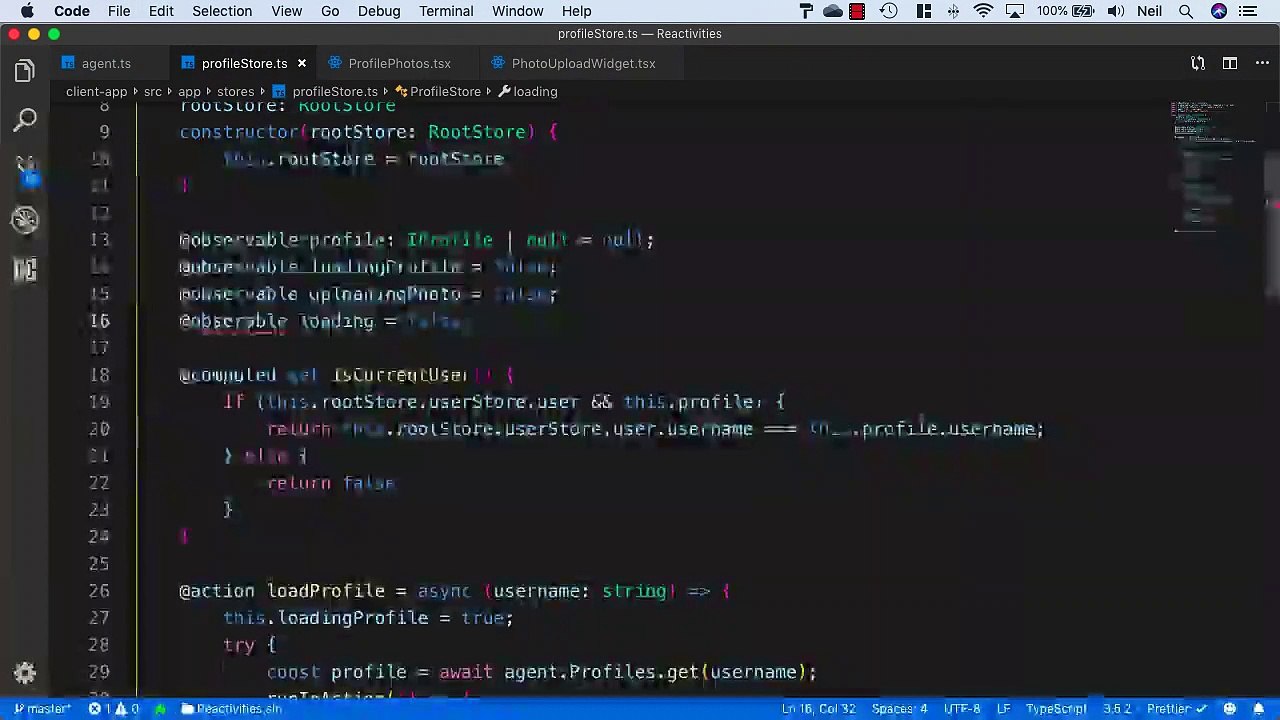This screenshot has width=1280, height=720.
Task: Close the profileStore.ts tab
Action: [x=301, y=63]
